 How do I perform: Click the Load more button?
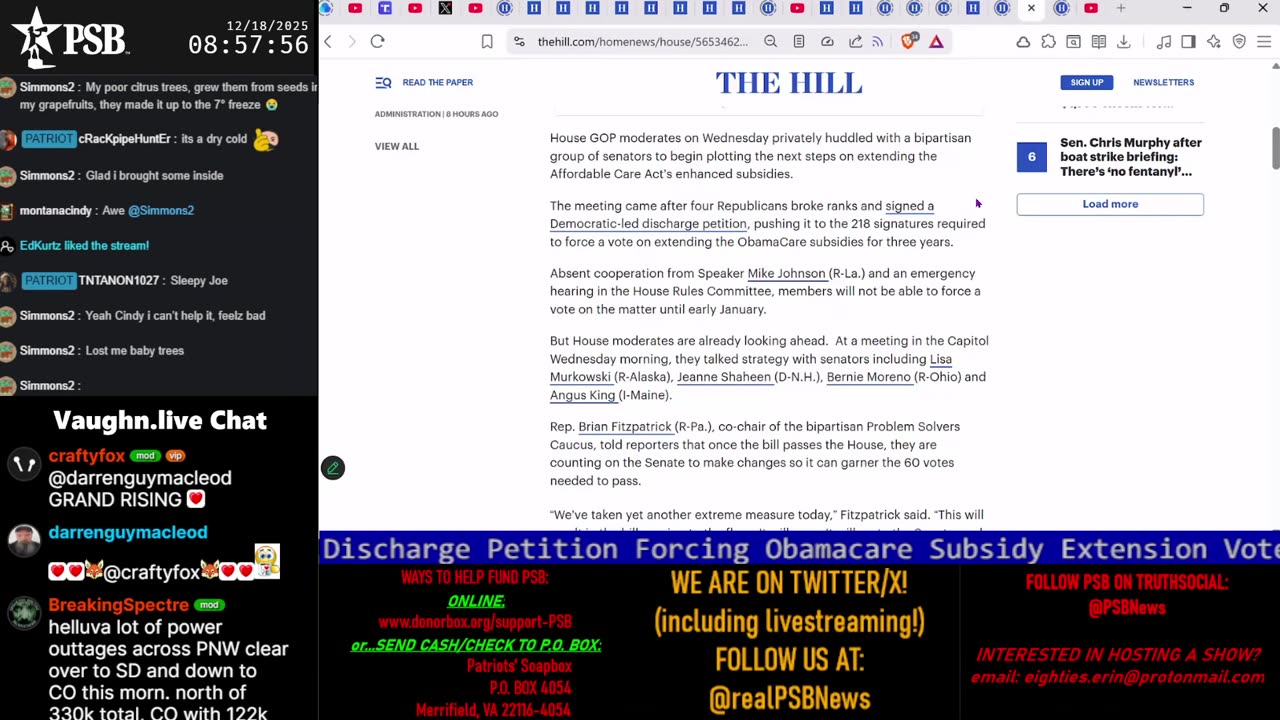click(x=1110, y=204)
